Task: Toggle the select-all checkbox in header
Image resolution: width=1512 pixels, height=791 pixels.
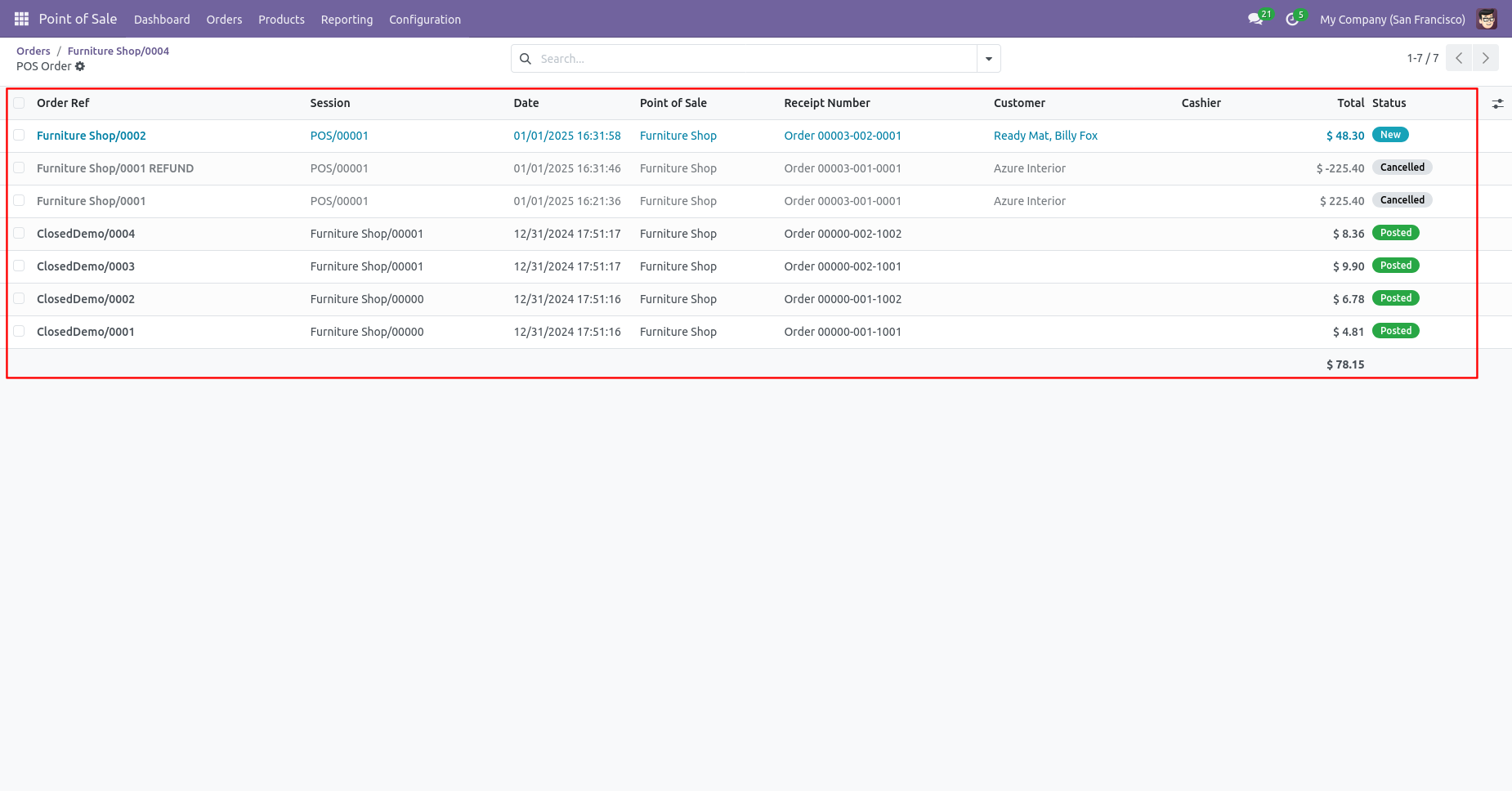Action: 19,103
